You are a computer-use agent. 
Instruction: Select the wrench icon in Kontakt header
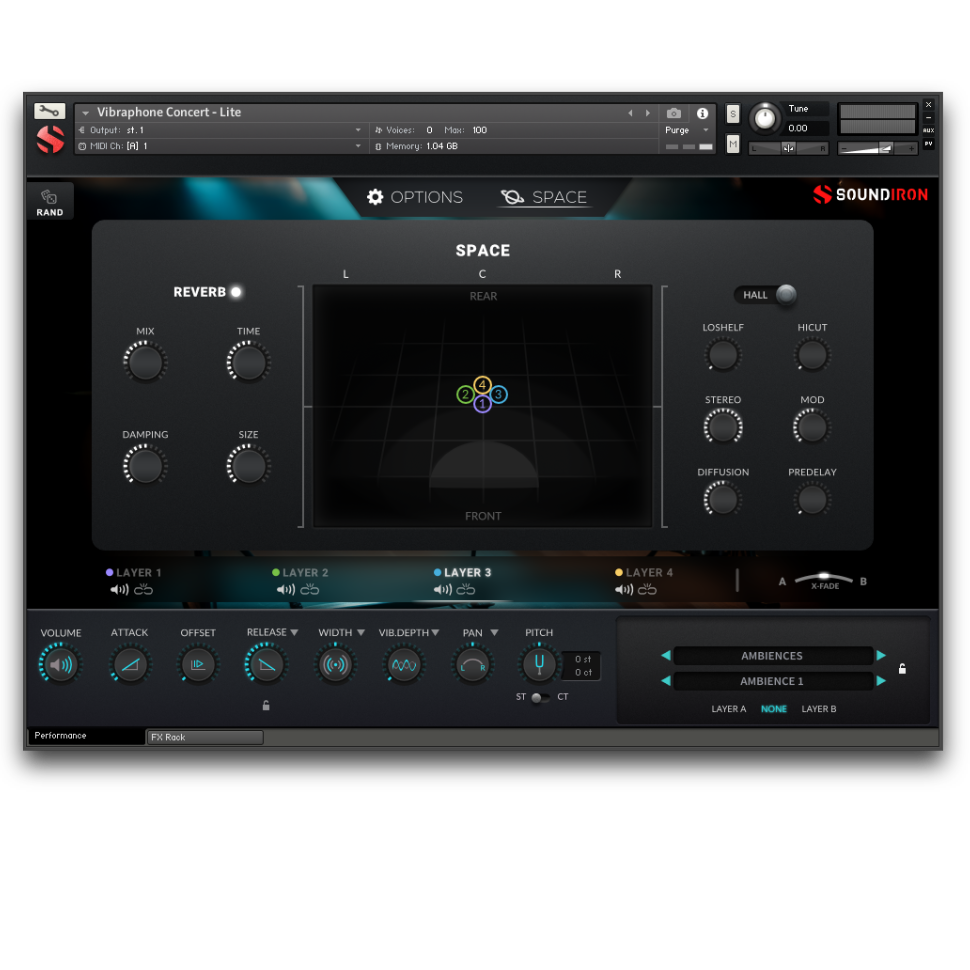[x=49, y=110]
